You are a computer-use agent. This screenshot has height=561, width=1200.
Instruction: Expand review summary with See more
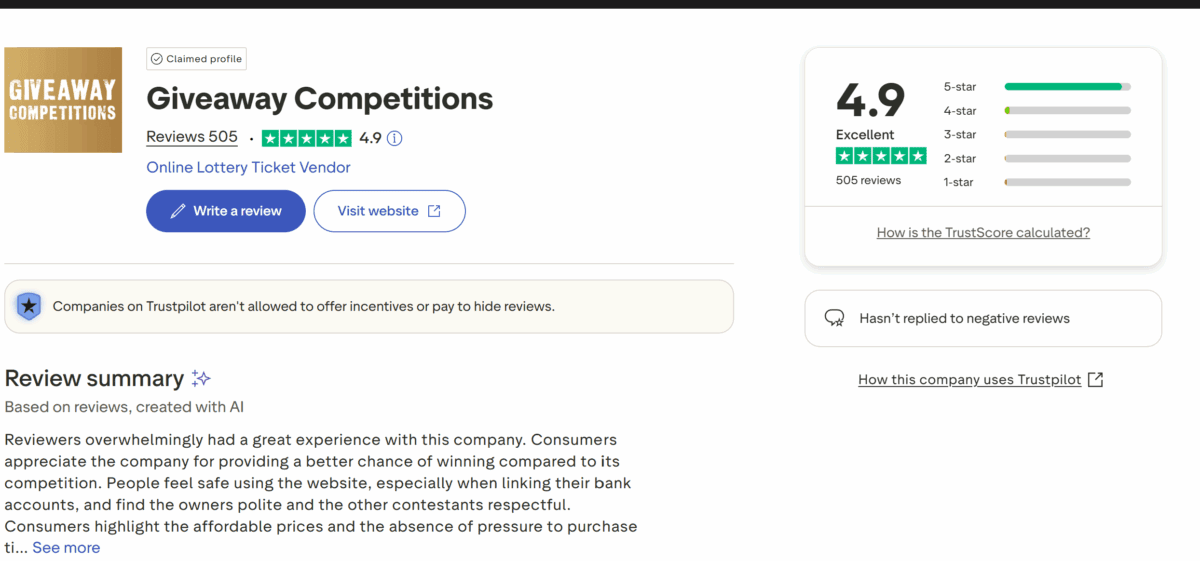coord(66,547)
